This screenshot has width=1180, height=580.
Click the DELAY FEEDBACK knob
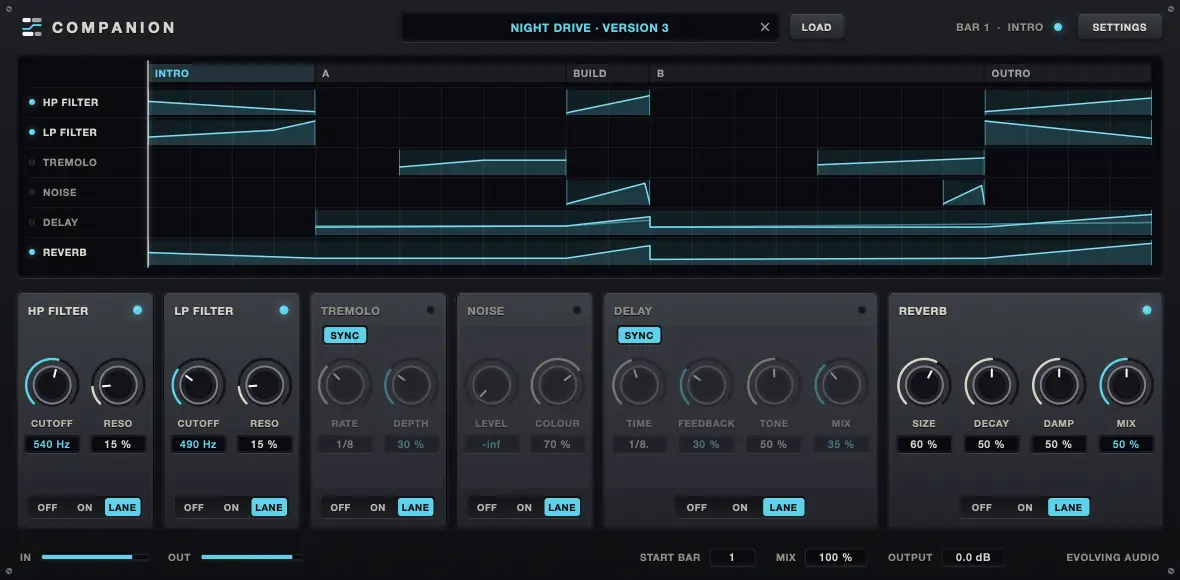tap(706, 384)
